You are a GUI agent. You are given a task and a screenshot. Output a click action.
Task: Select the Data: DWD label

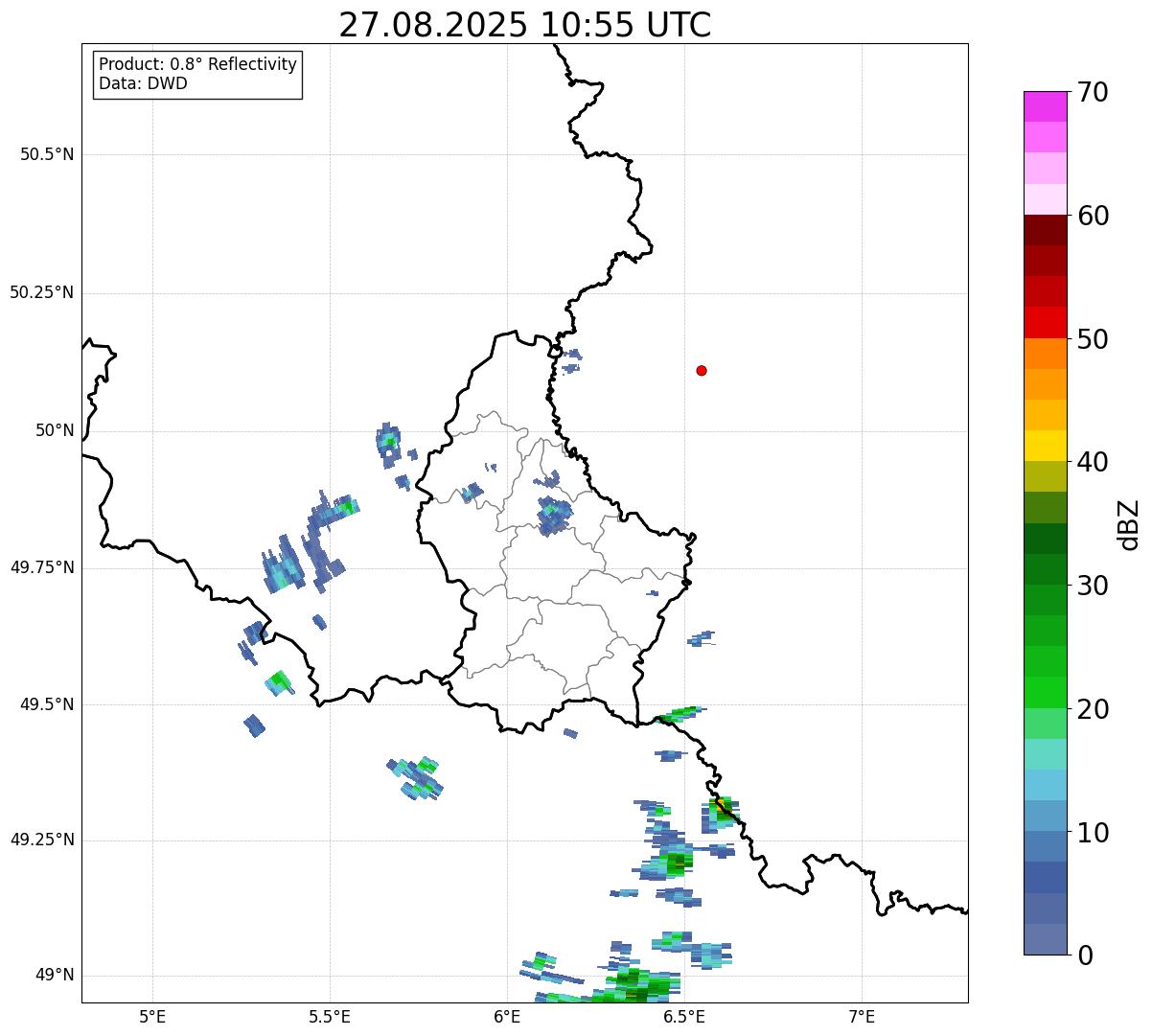coord(143,83)
